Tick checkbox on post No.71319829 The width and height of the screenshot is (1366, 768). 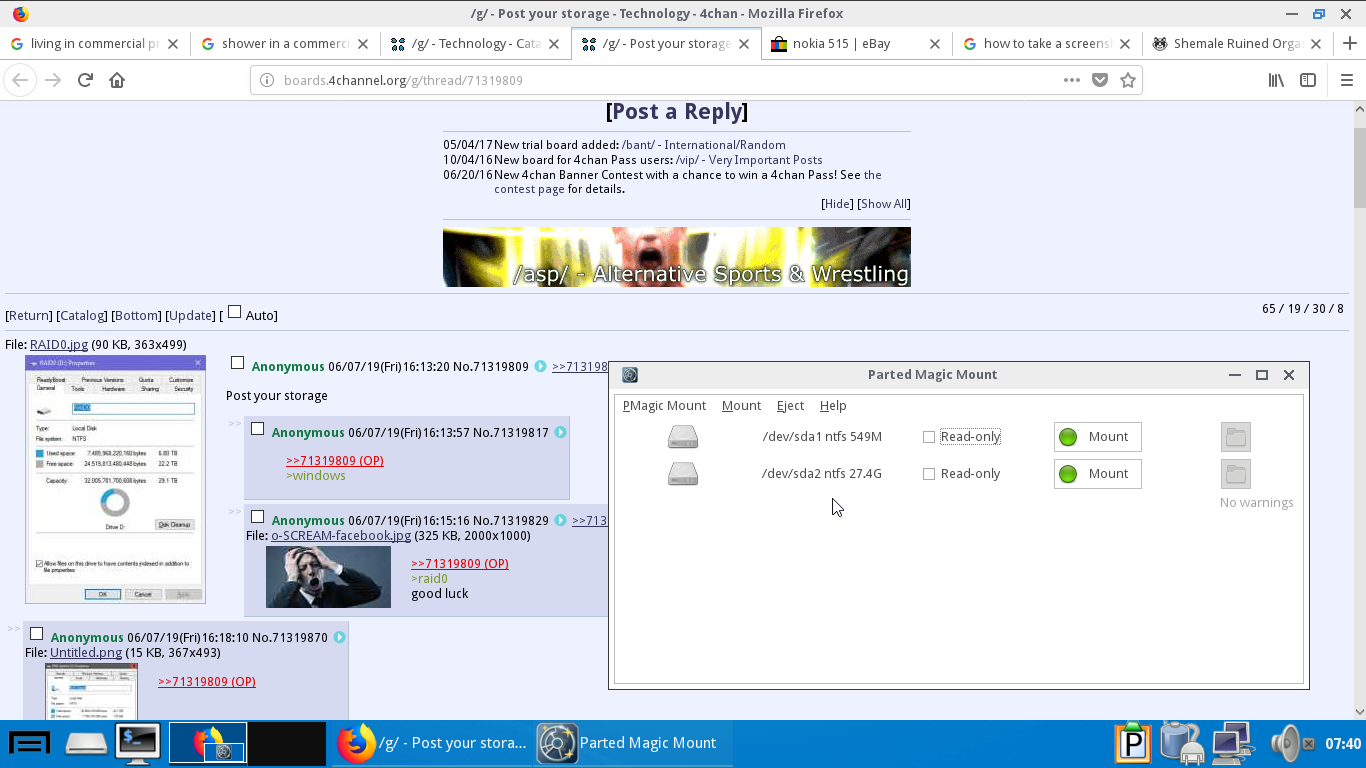pyautogui.click(x=257, y=517)
